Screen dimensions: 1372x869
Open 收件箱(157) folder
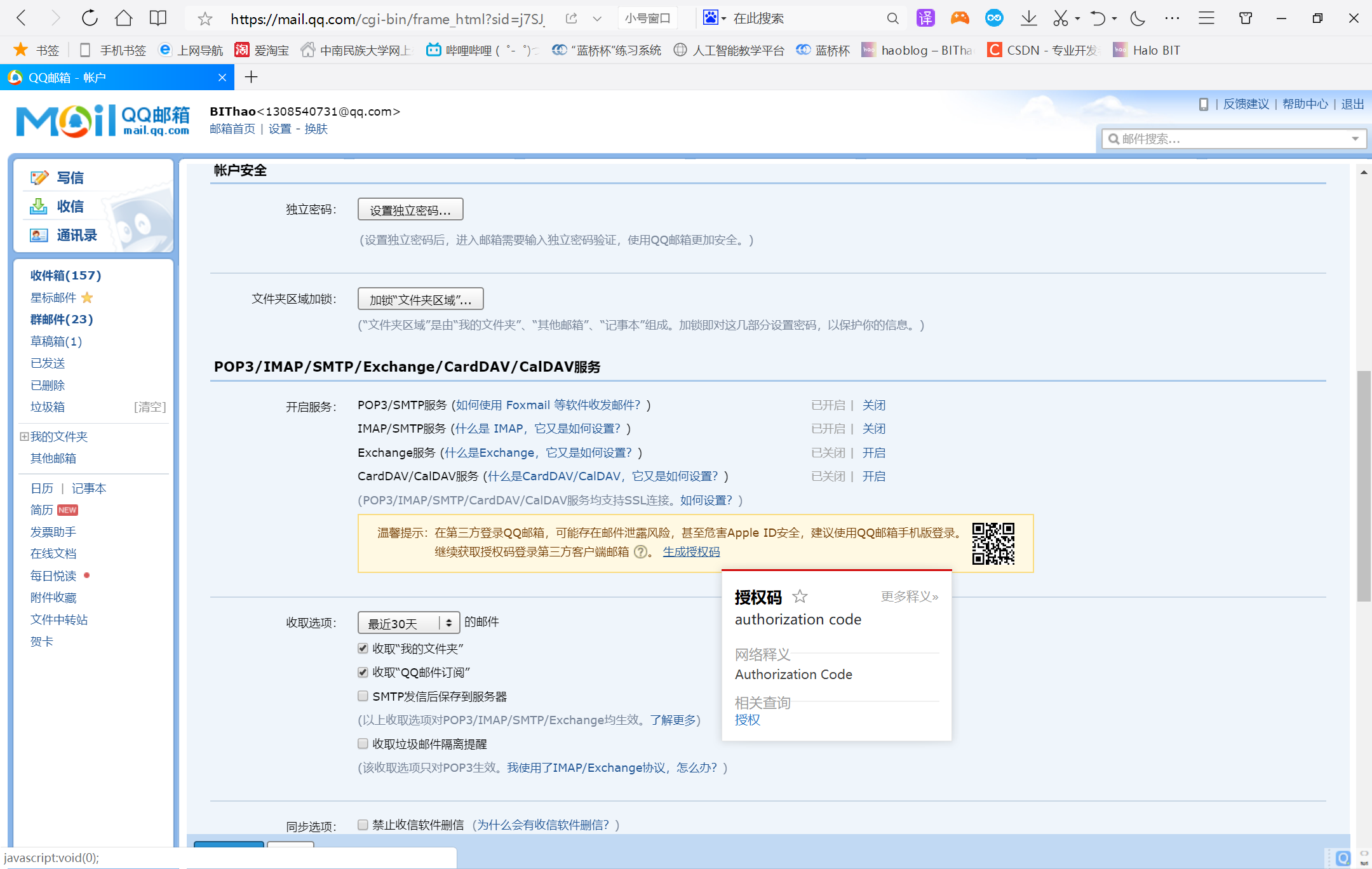coord(65,275)
